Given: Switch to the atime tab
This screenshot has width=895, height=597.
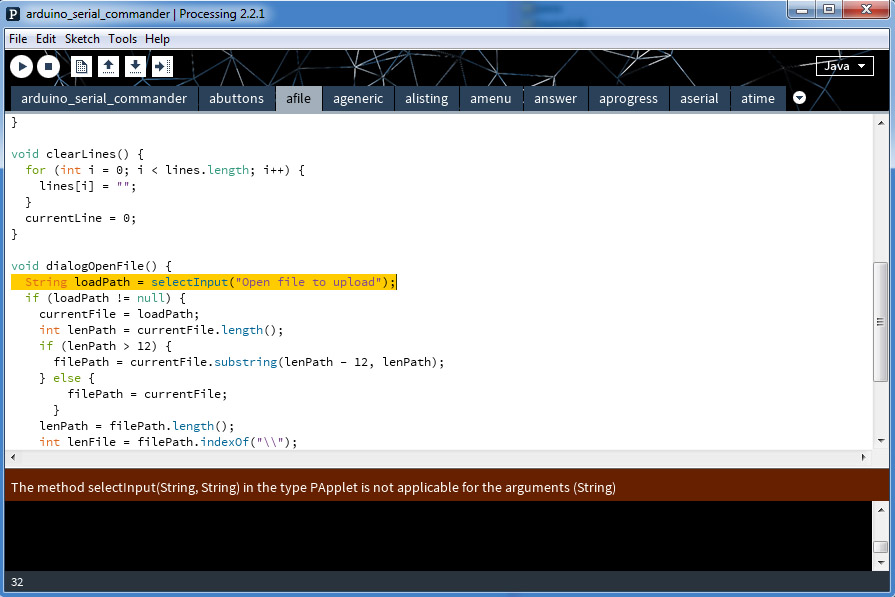Looking at the screenshot, I should [757, 99].
